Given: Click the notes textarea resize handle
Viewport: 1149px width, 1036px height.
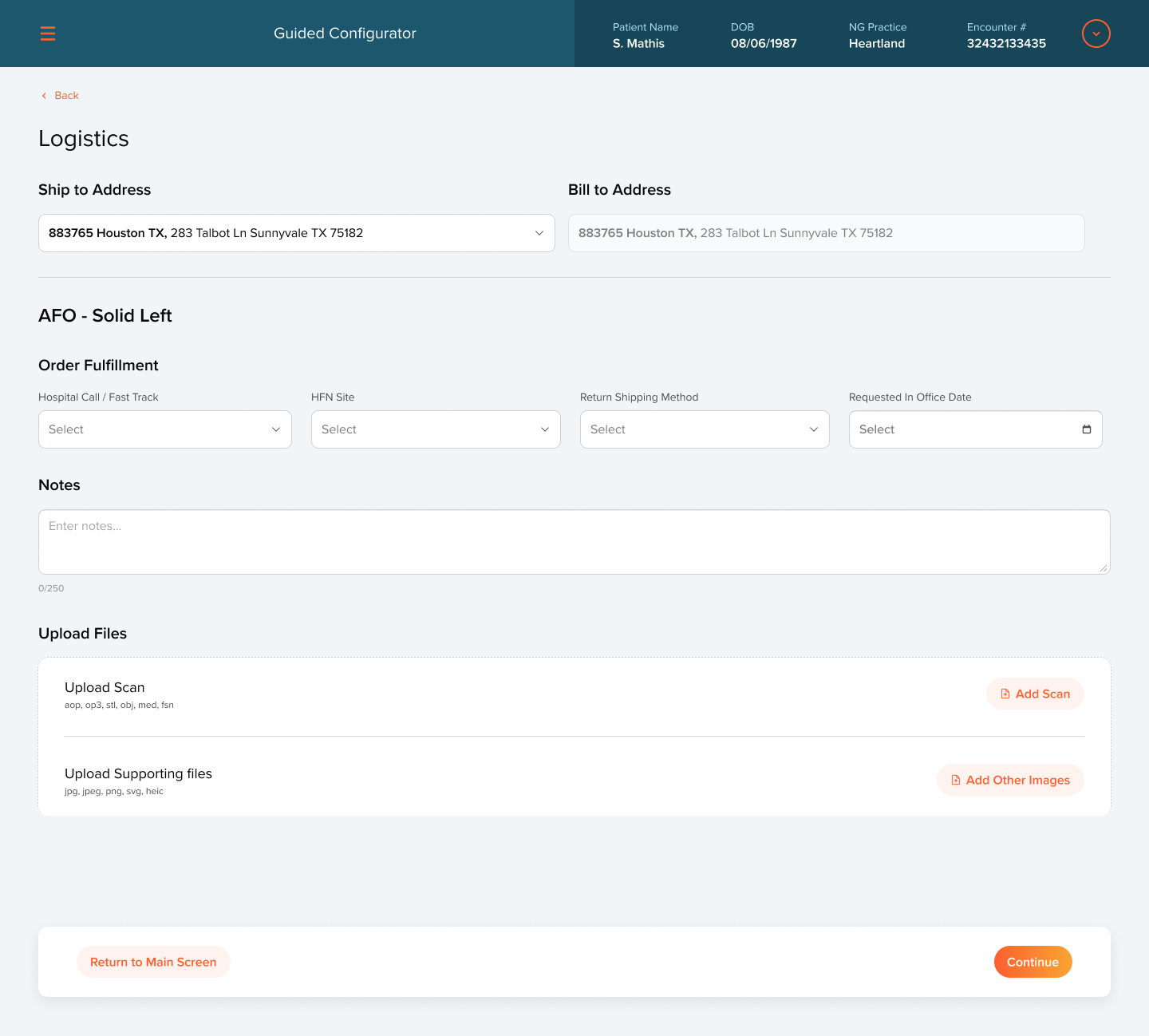Looking at the screenshot, I should pyautogui.click(x=1104, y=567).
